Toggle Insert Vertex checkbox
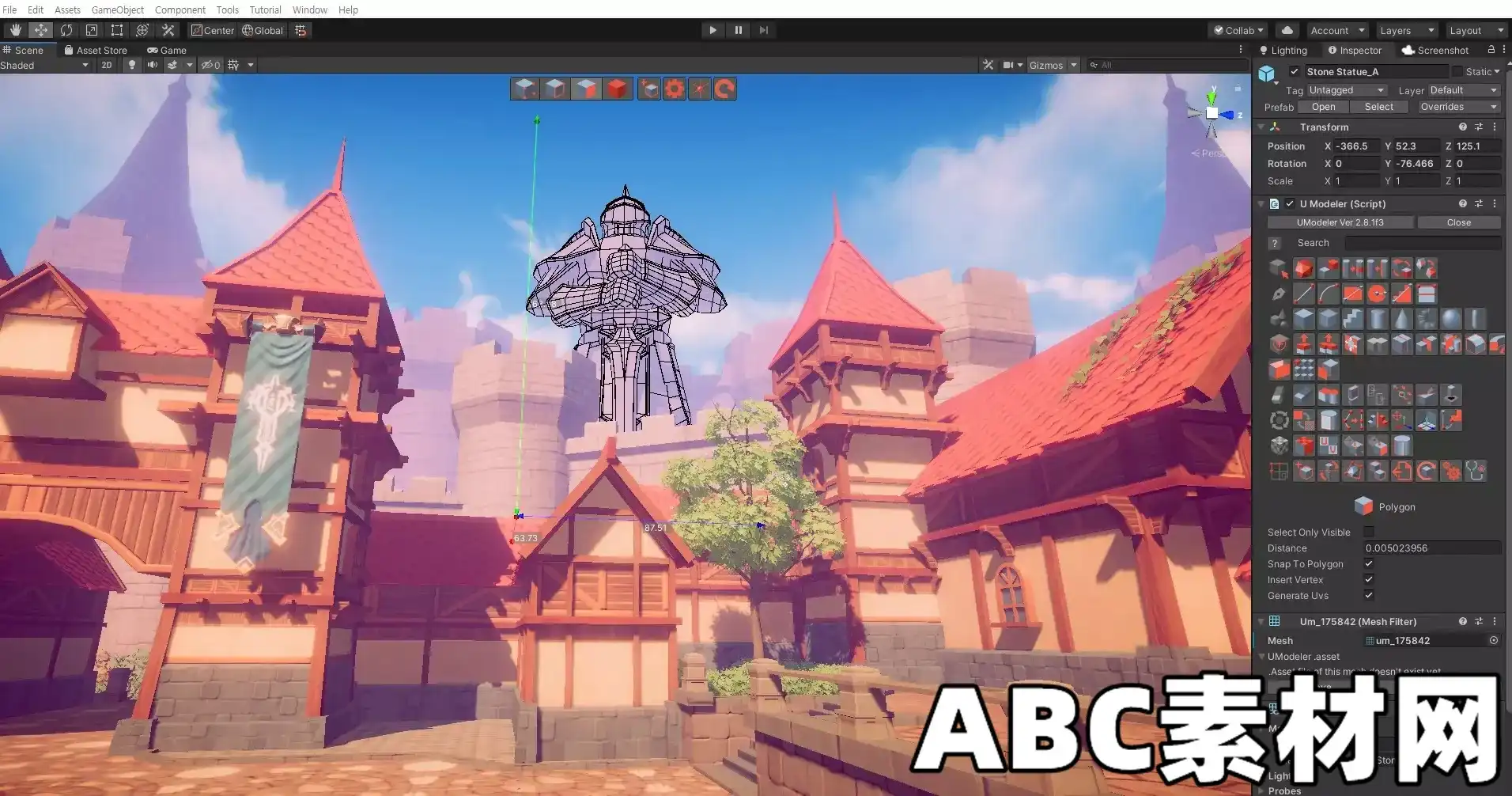 [x=1369, y=579]
